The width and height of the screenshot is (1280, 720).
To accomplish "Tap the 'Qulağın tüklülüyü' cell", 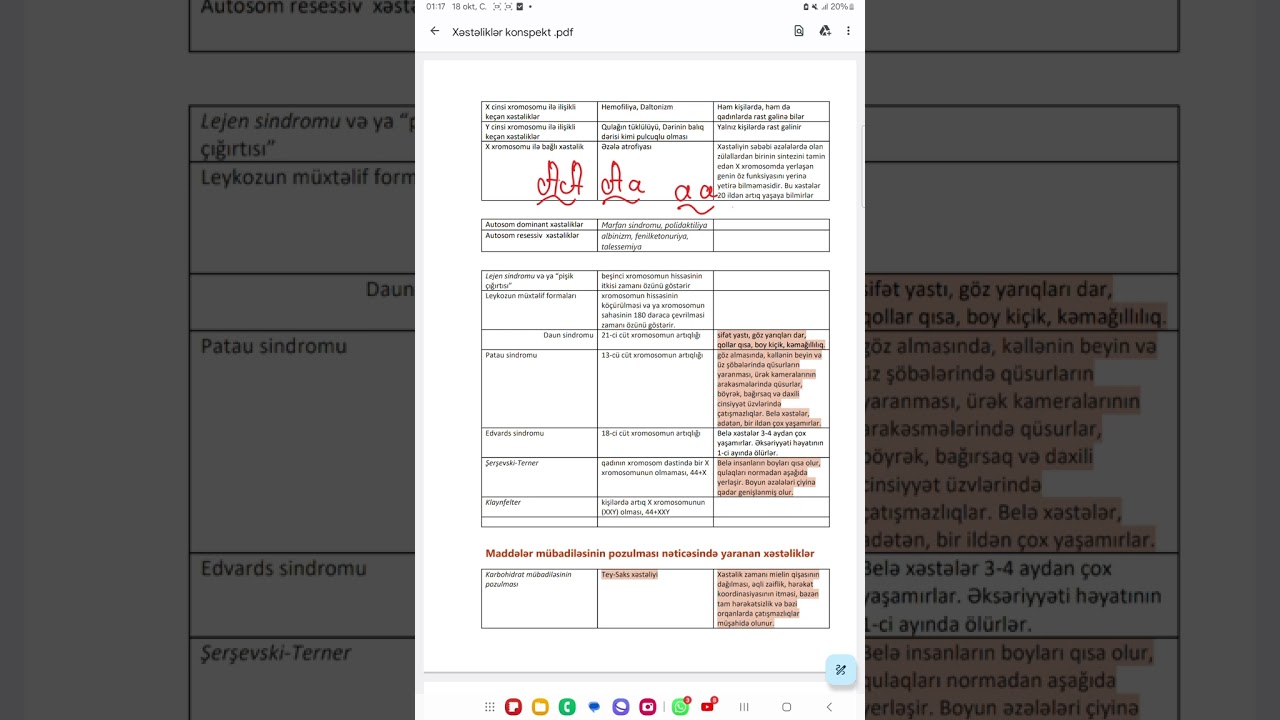I will pos(655,132).
